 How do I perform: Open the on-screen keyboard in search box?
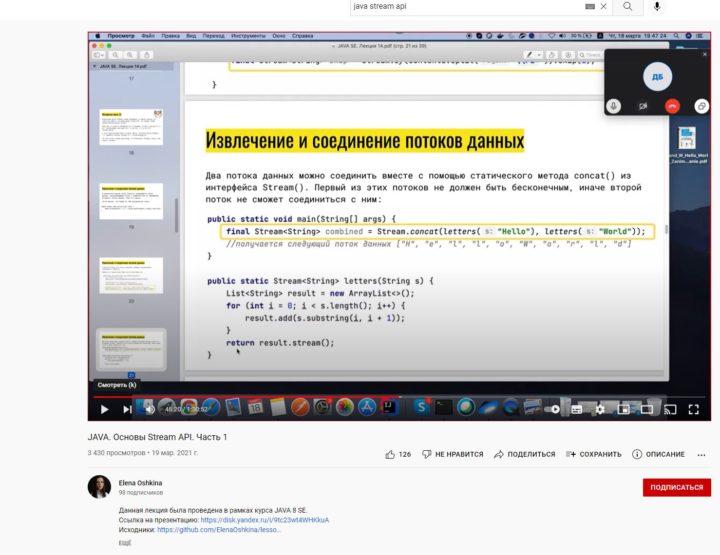click(x=590, y=6)
